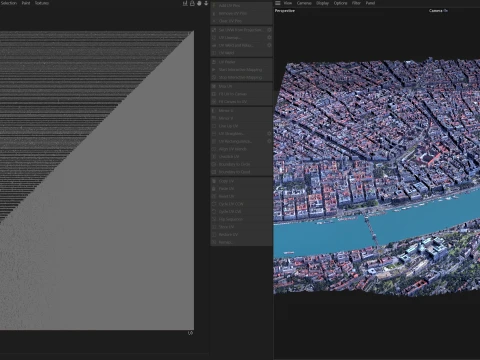Click the Mirror V icon
This screenshot has height=360, width=480.
214,118
